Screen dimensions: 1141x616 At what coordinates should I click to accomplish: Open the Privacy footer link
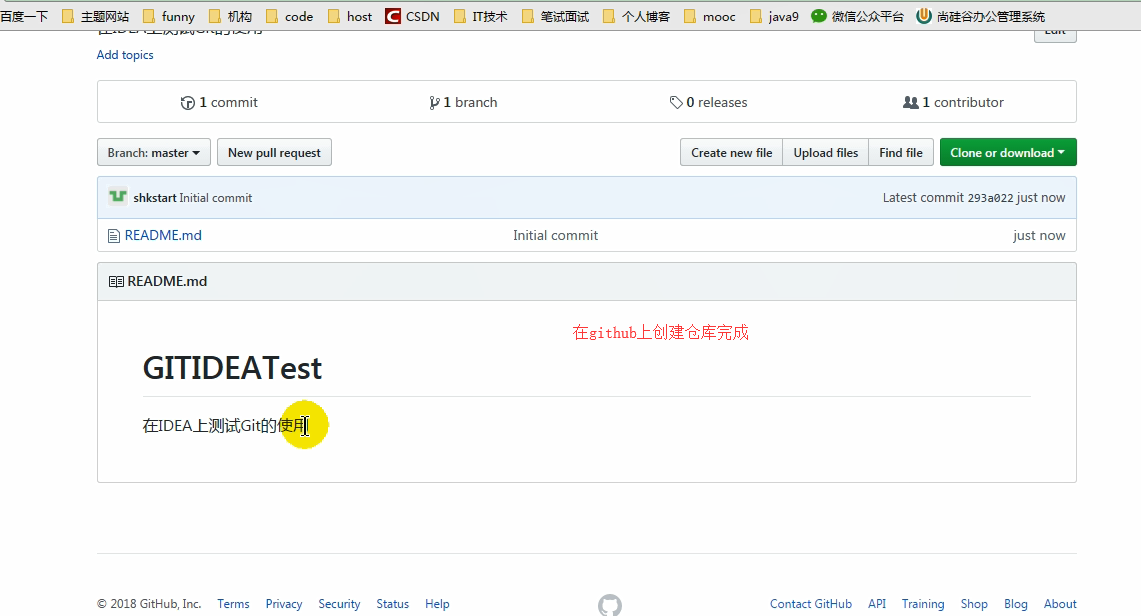(x=284, y=604)
